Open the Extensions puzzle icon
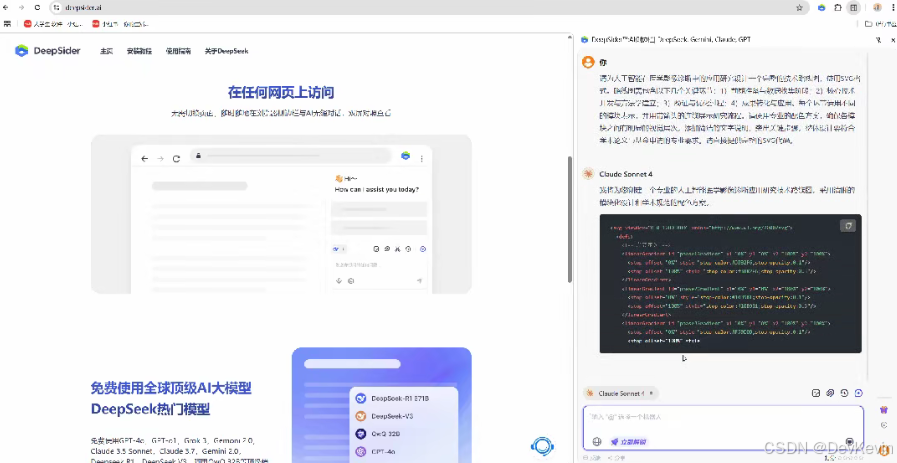This screenshot has height=463, width=897. [838, 7]
